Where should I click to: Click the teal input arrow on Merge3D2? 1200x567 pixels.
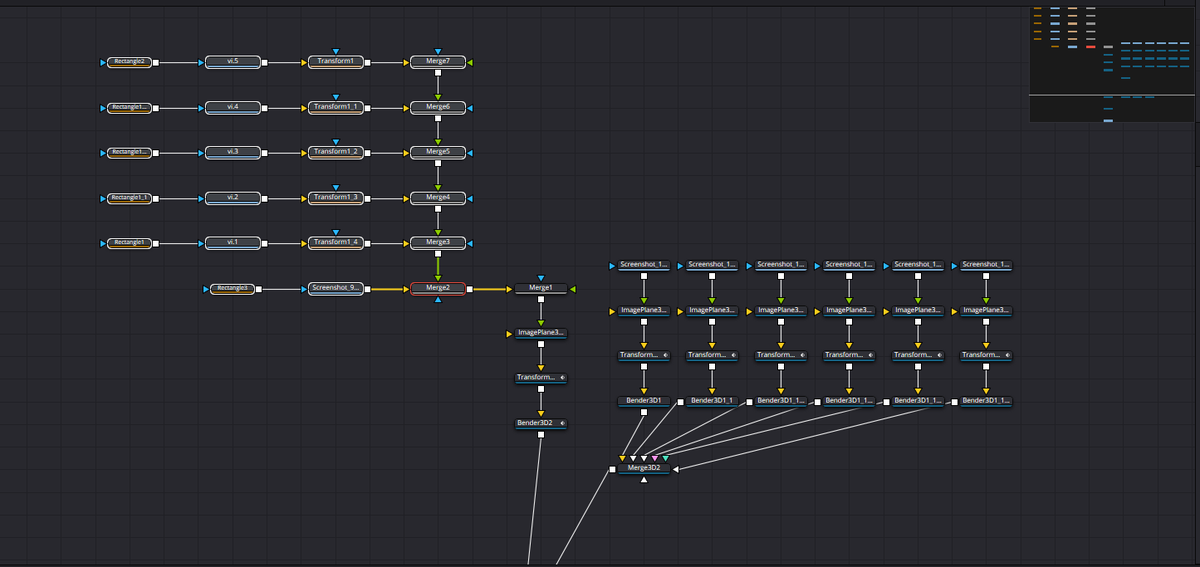click(x=665, y=458)
